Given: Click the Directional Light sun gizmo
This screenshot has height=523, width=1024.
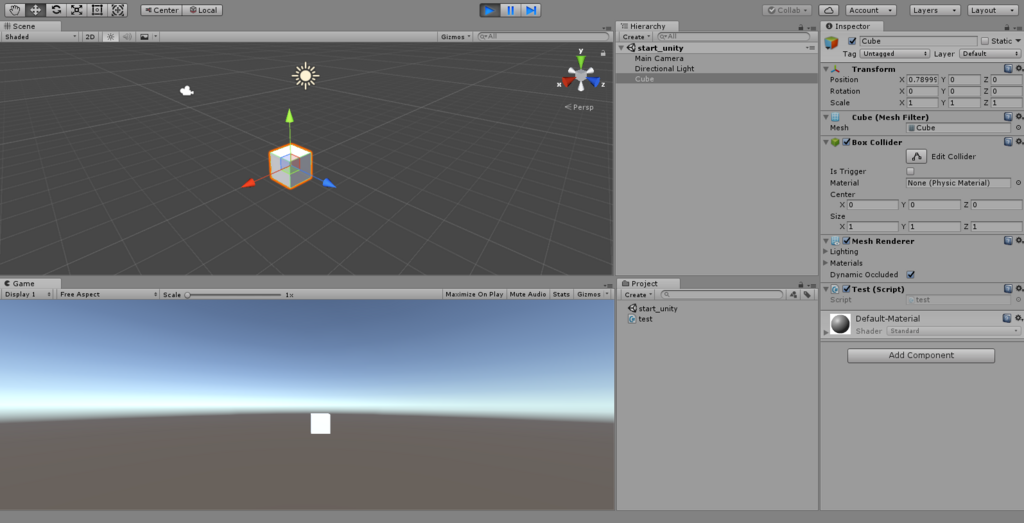Looking at the screenshot, I should coord(305,76).
